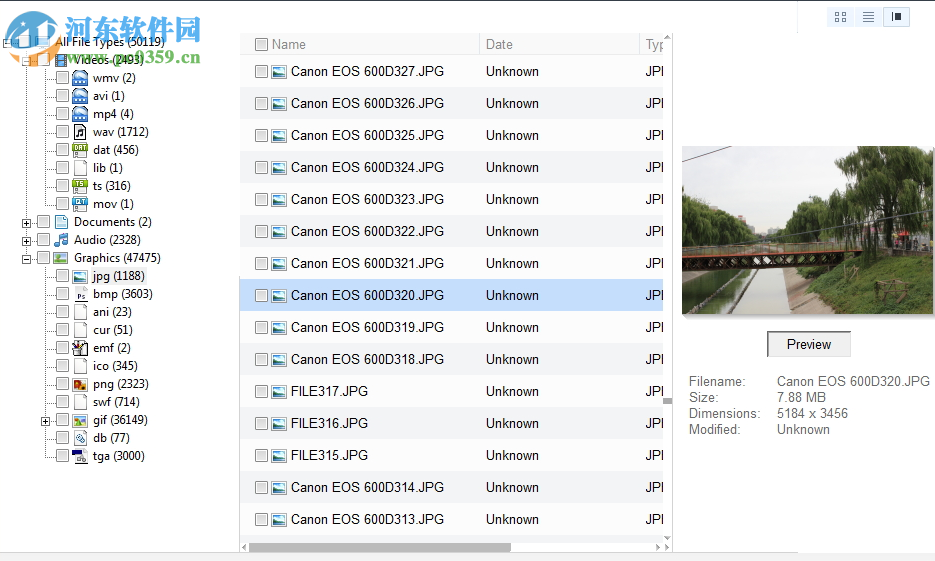This screenshot has height=561, width=935.
Task: Select the ico (345) tree item
Action: pyautogui.click(x=116, y=366)
